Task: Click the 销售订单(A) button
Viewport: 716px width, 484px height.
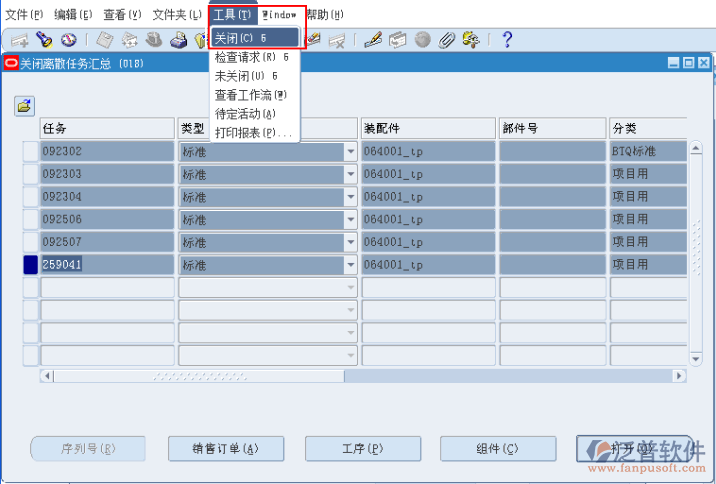Action: pyautogui.click(x=226, y=449)
